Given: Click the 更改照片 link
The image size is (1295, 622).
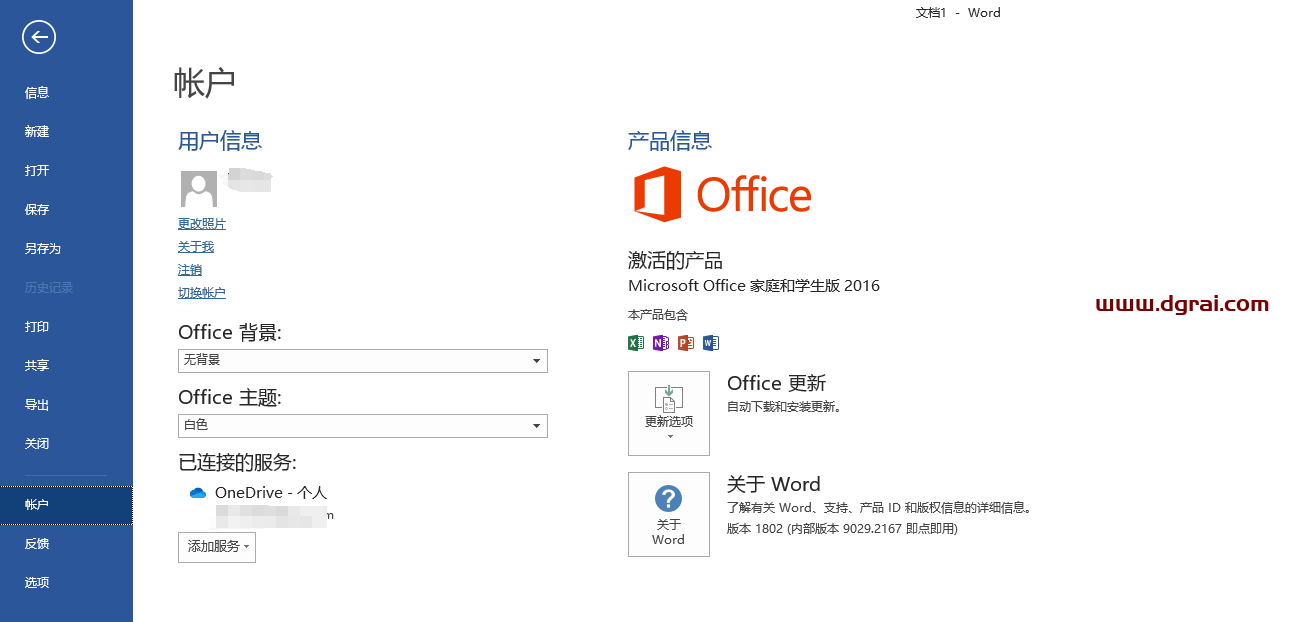Looking at the screenshot, I should (x=202, y=224).
